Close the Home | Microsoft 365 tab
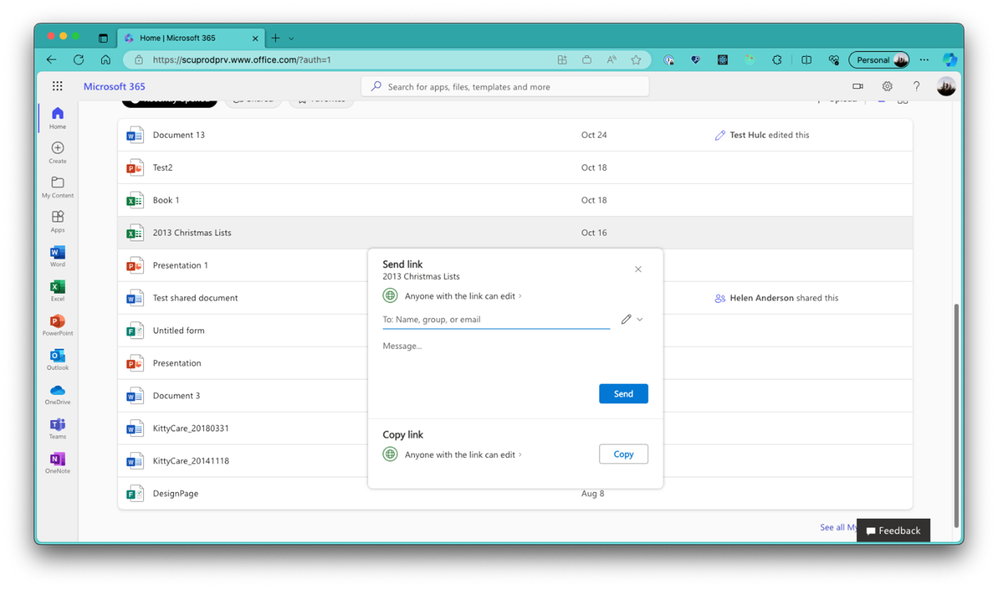This screenshot has width=998, height=590. click(255, 38)
